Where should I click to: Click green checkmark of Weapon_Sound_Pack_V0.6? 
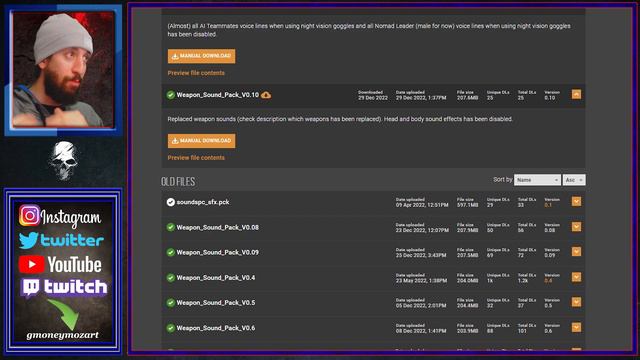pos(171,328)
